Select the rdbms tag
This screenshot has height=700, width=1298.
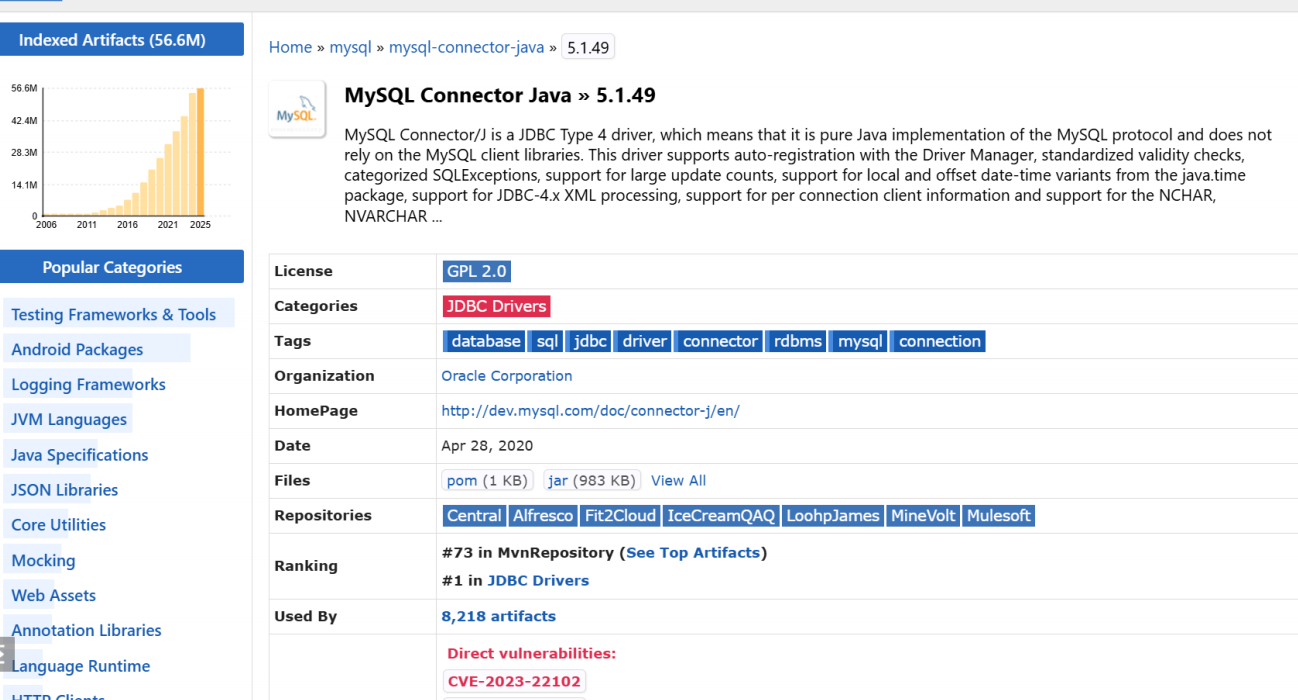[798, 341]
